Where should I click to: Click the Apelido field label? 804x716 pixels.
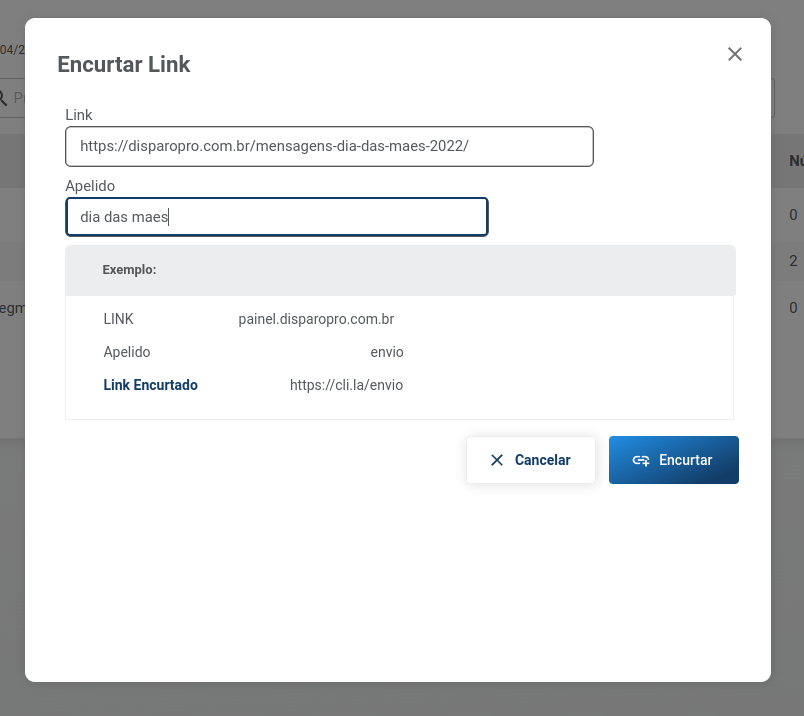pyautogui.click(x=90, y=186)
